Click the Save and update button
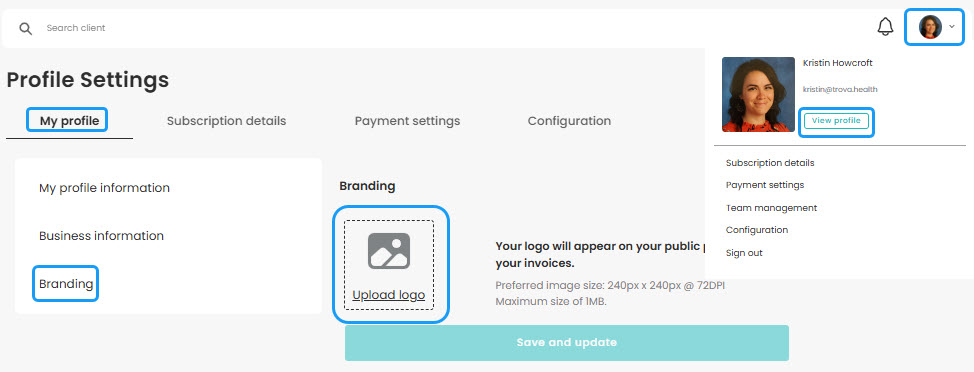 567,343
